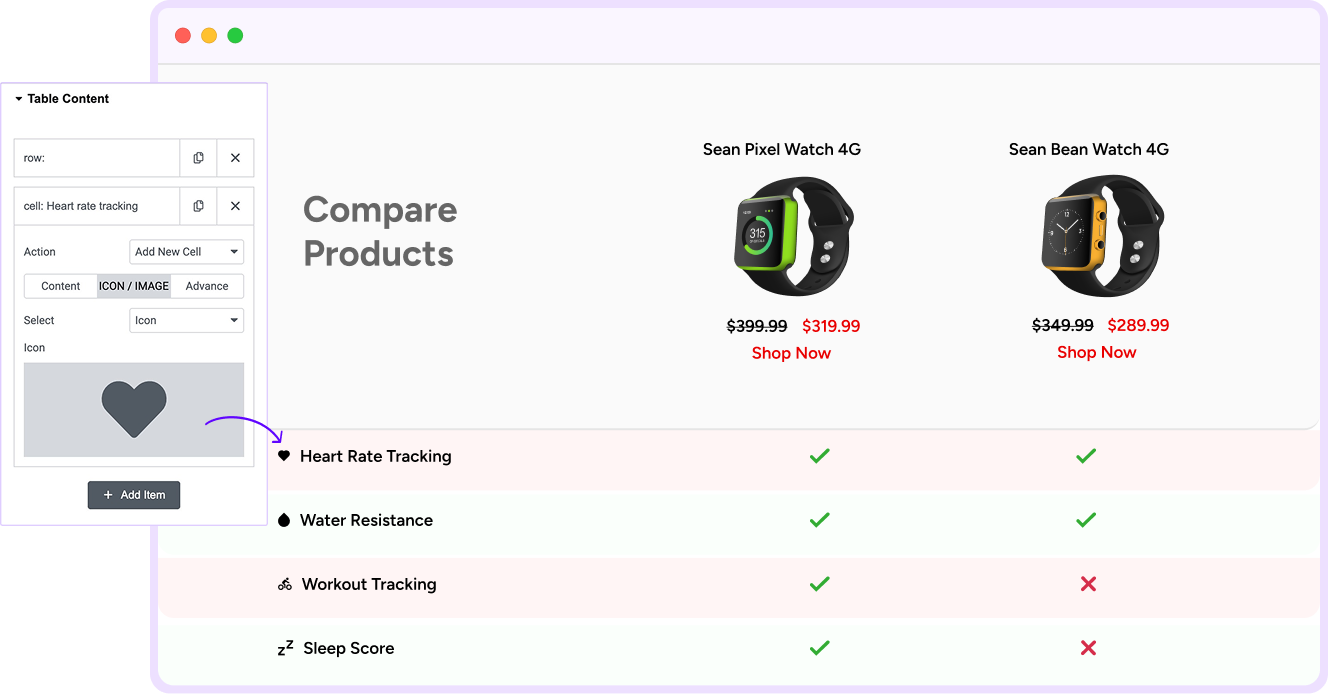Click water drop icon beside Water Resistance
This screenshot has height=694, width=1328.
(284, 520)
